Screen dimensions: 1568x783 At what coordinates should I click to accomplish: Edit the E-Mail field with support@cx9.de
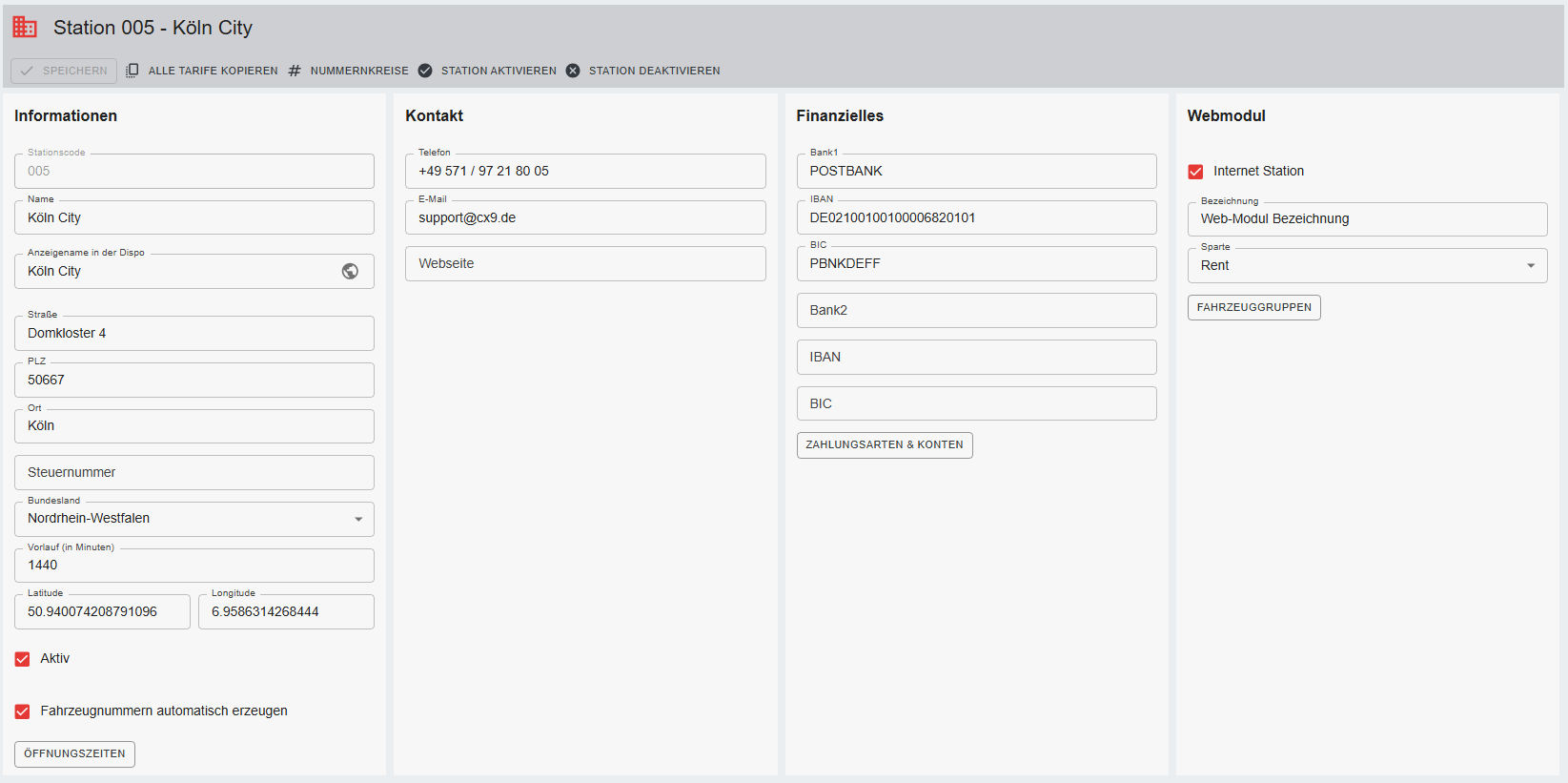tap(584, 218)
